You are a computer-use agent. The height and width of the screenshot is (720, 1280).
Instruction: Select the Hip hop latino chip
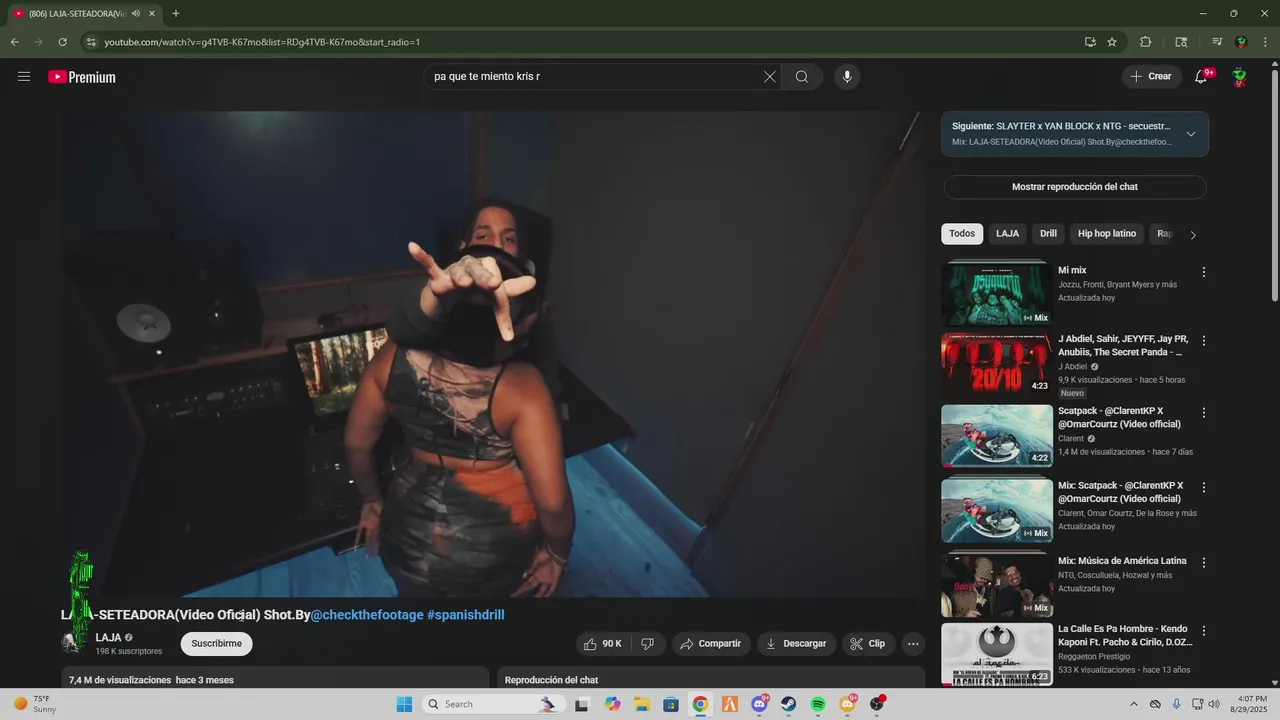click(x=1107, y=234)
